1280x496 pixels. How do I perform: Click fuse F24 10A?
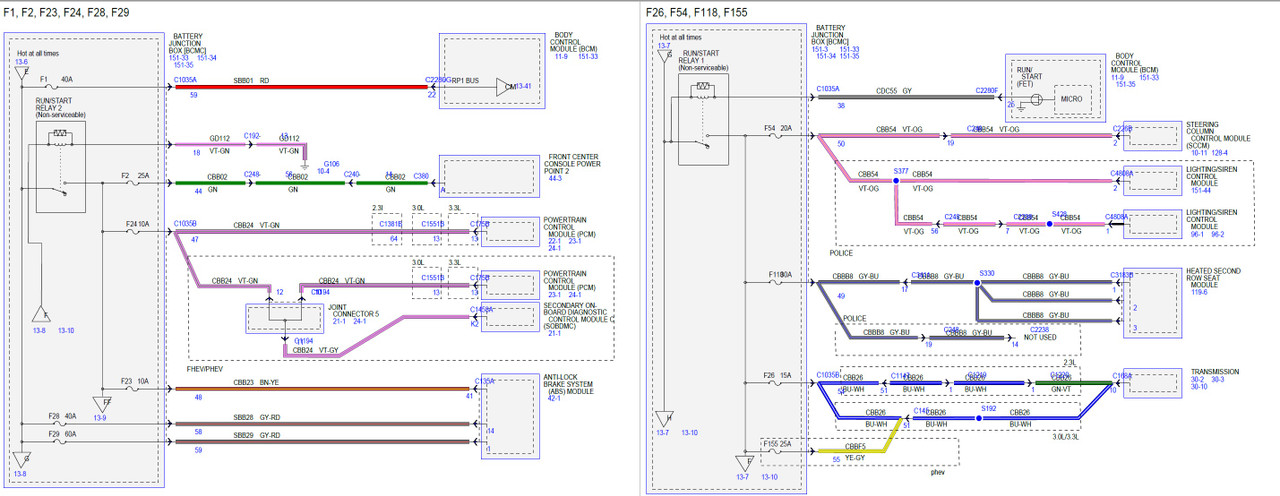point(140,224)
